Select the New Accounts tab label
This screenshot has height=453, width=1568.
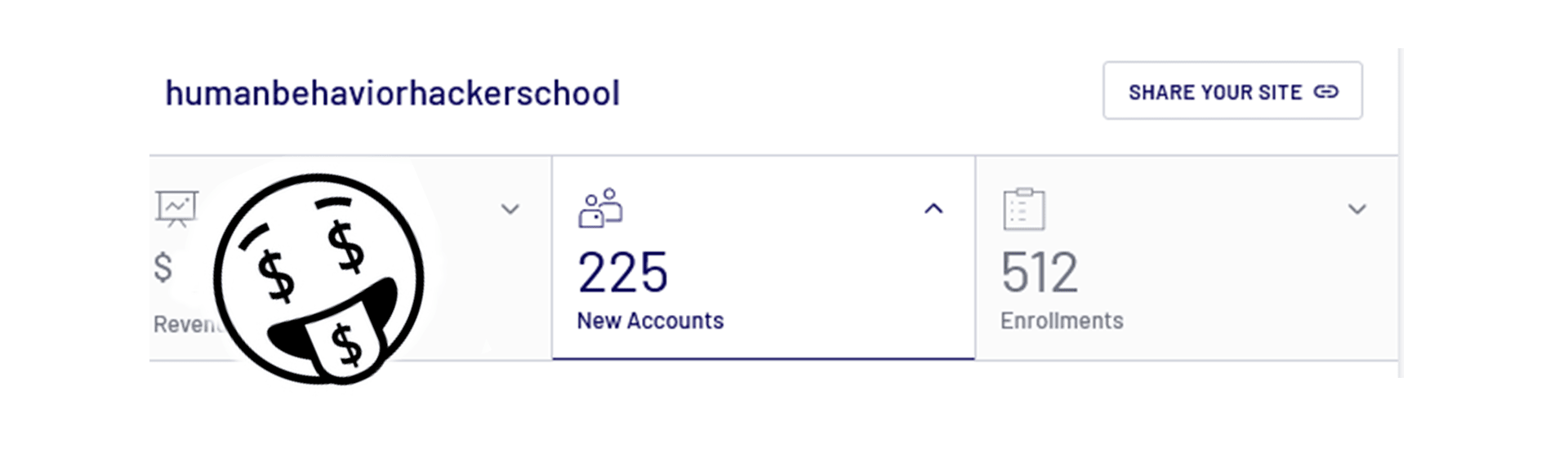[650, 321]
